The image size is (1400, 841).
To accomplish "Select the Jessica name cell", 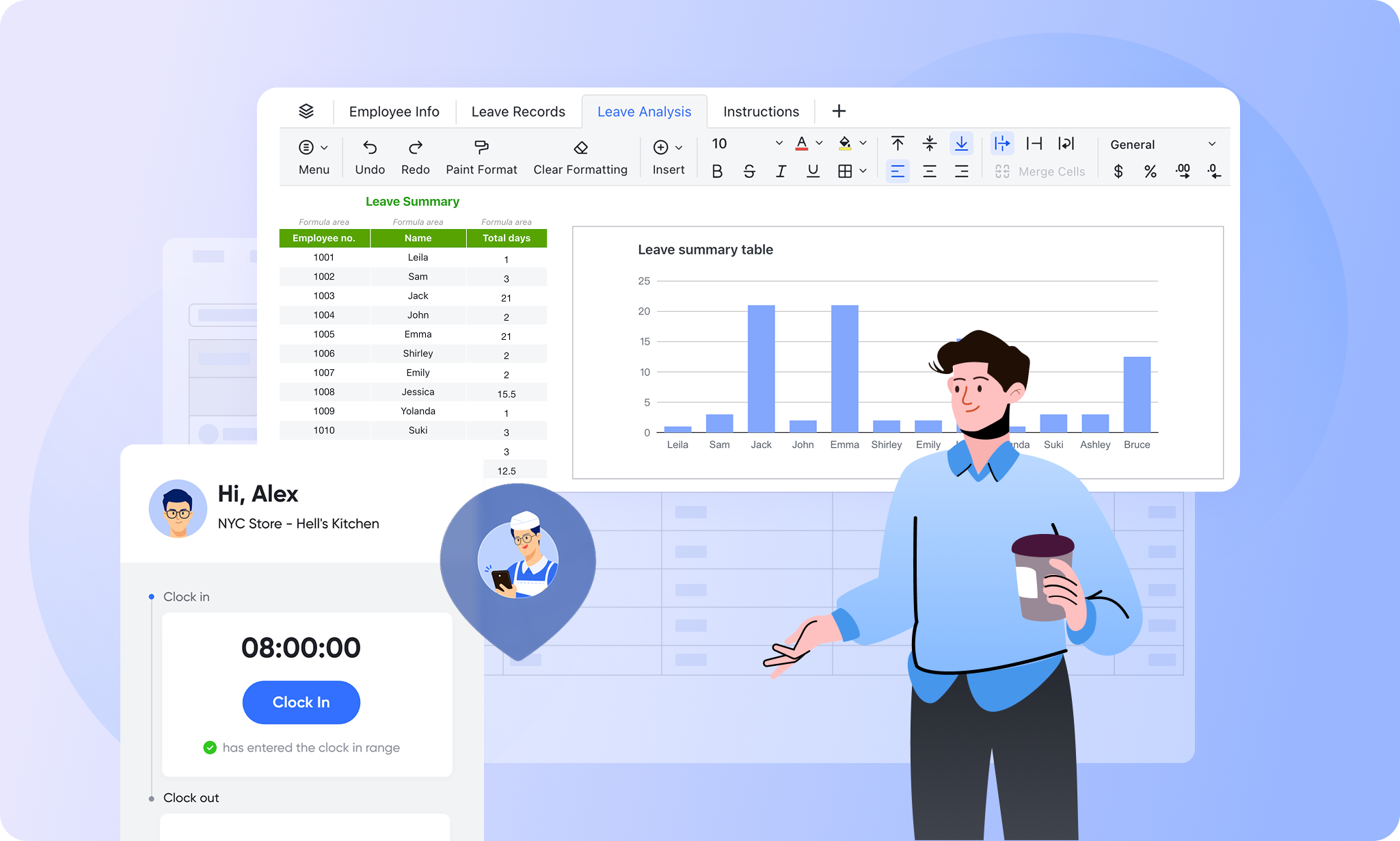I will point(418,392).
